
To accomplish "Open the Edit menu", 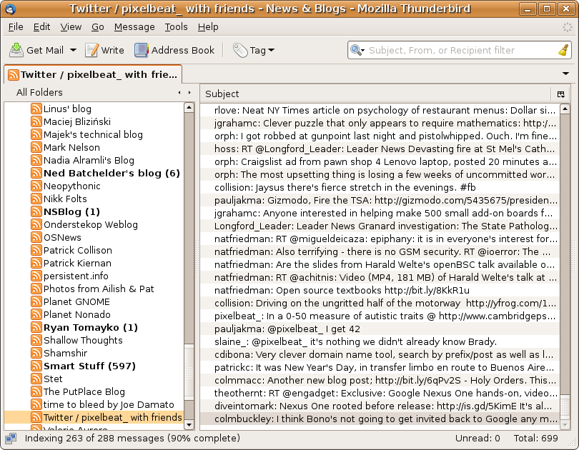I will click(x=41, y=27).
